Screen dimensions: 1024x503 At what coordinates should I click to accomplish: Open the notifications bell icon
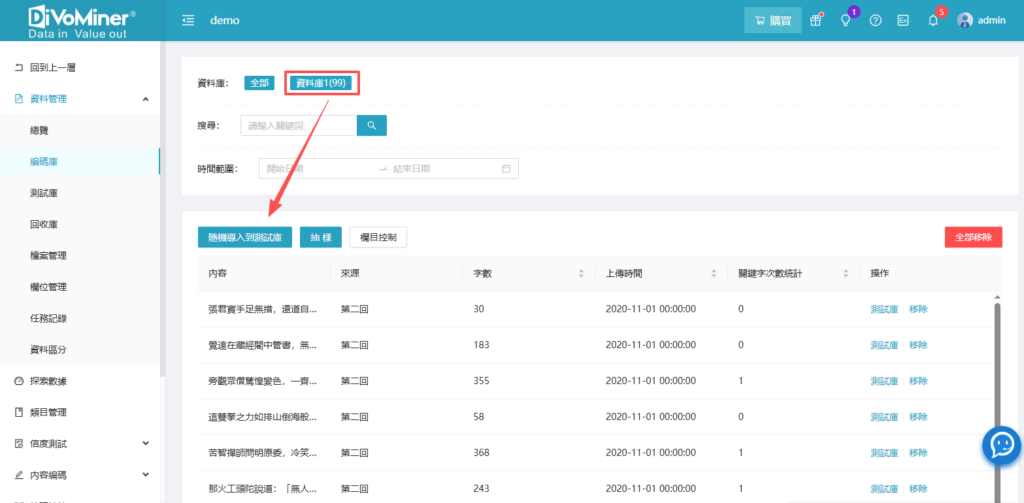pyautogui.click(x=933, y=21)
